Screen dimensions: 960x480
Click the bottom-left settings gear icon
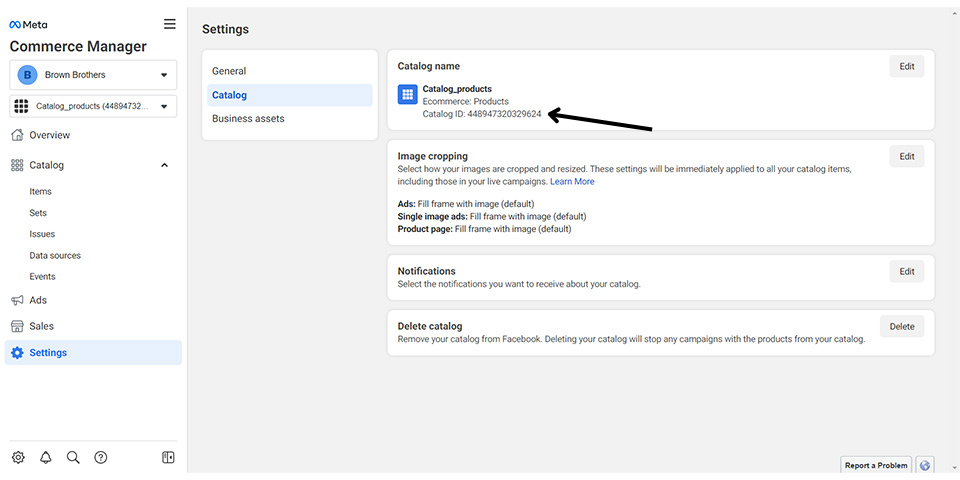pyautogui.click(x=18, y=457)
